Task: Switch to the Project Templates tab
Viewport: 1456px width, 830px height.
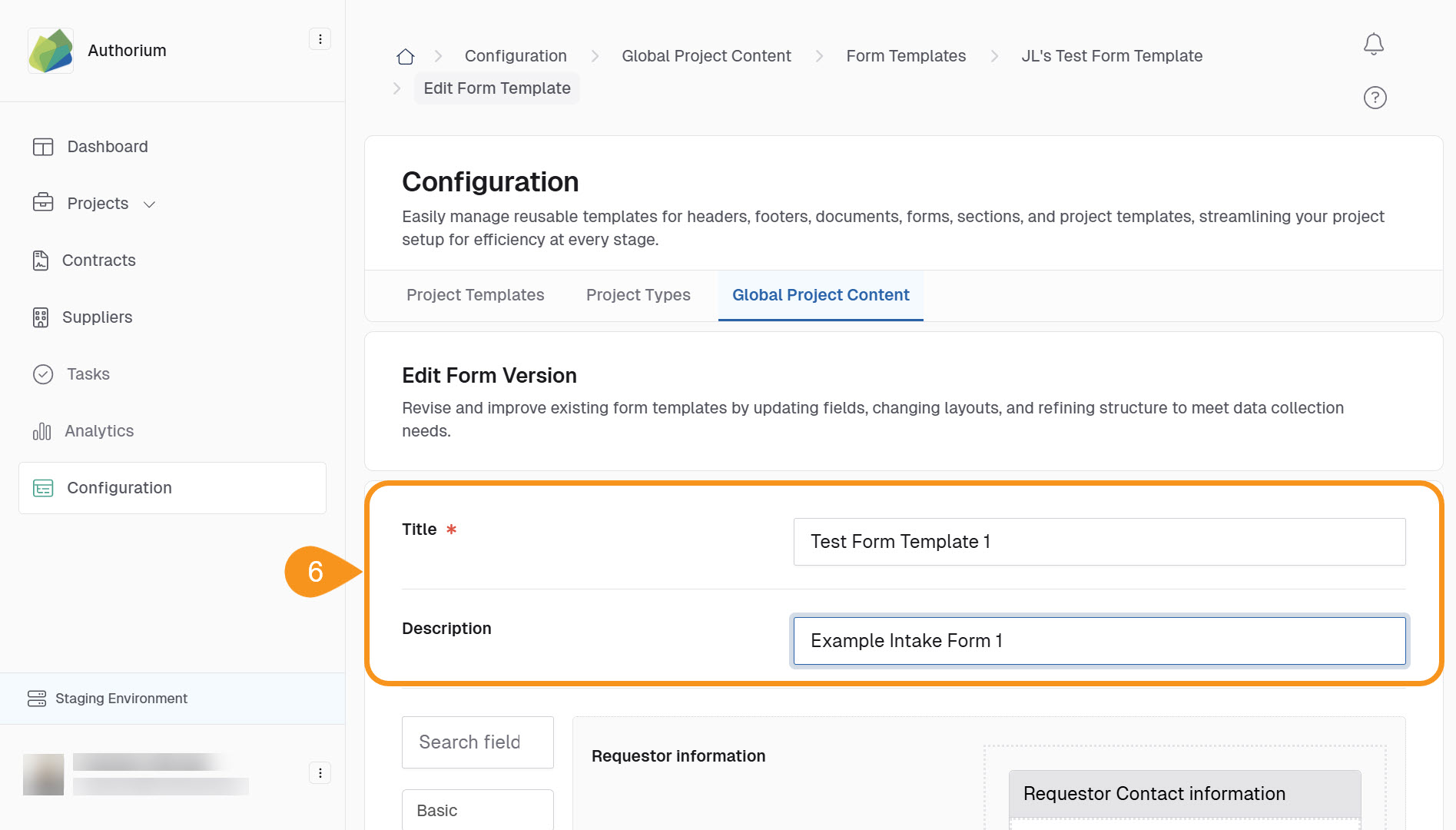Action: click(x=475, y=294)
